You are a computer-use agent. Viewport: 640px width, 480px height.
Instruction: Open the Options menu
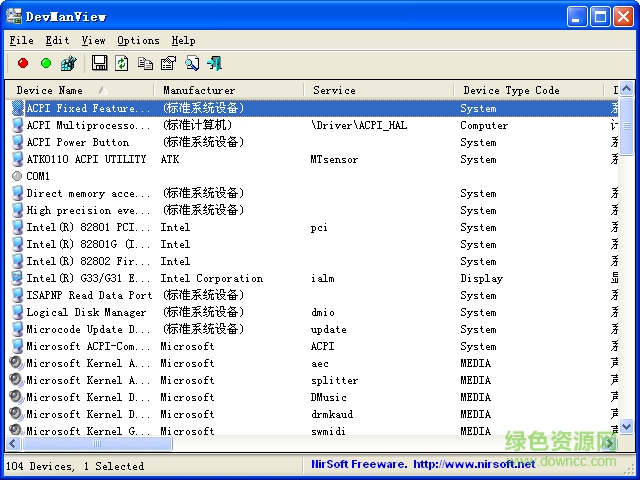click(138, 40)
